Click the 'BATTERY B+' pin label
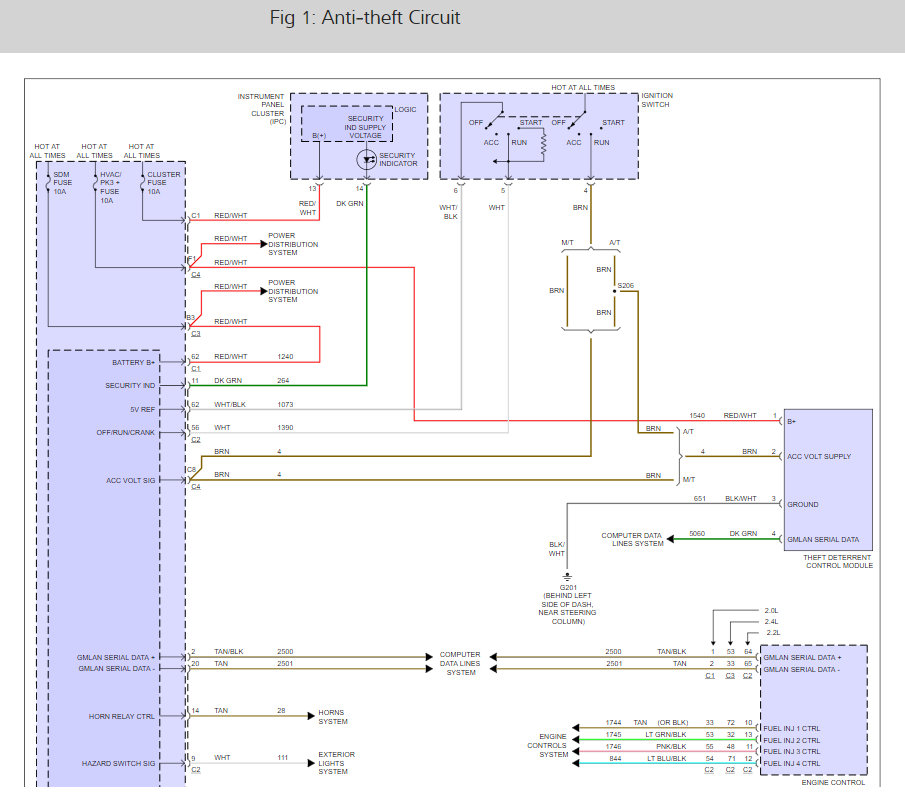The image size is (905, 804). (133, 362)
